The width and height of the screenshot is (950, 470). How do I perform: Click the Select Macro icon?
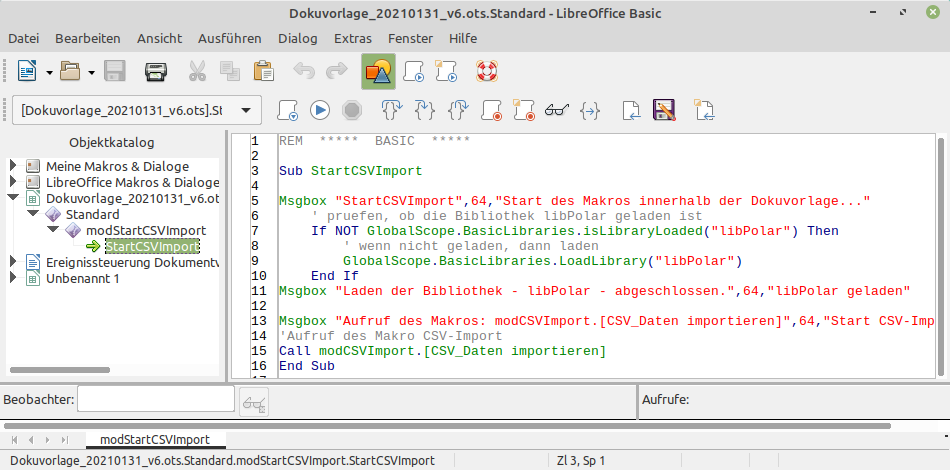[414, 71]
